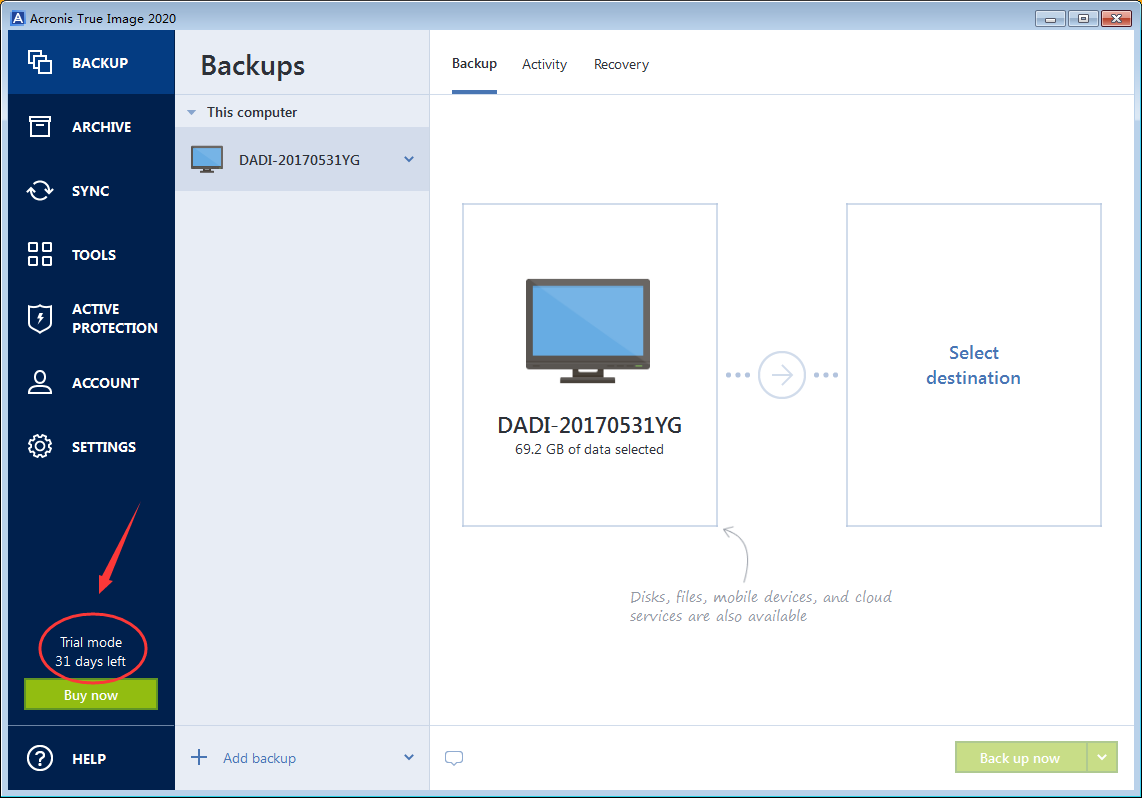
Task: Click the Back up now button
Action: pyautogui.click(x=1020, y=757)
